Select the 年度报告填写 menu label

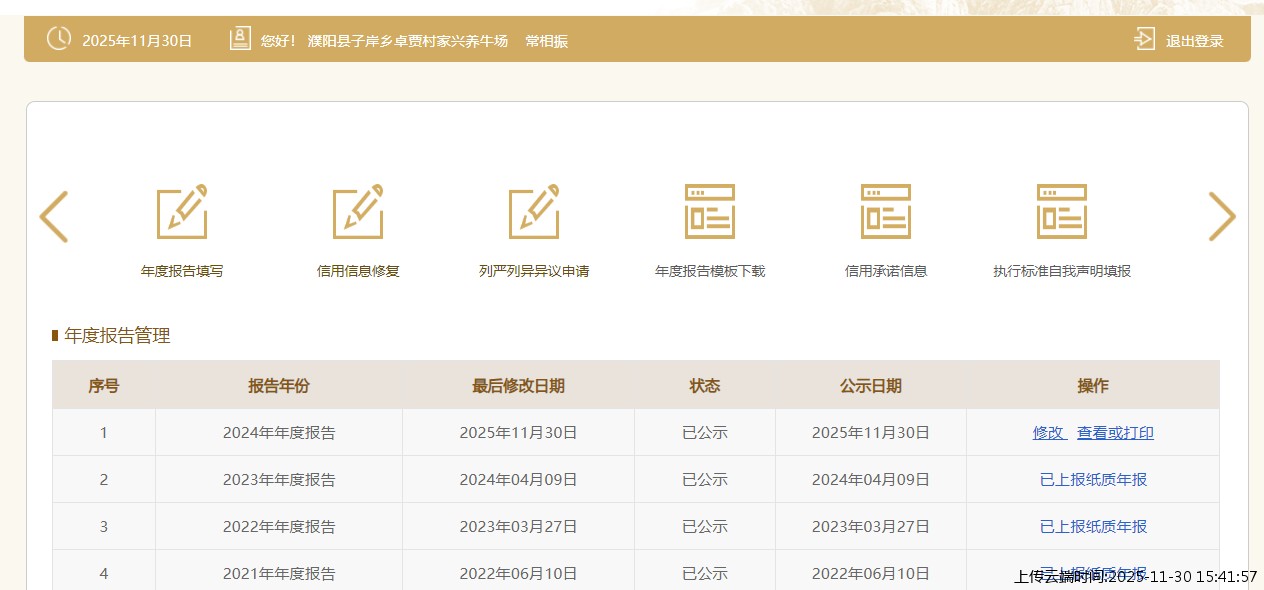click(182, 271)
